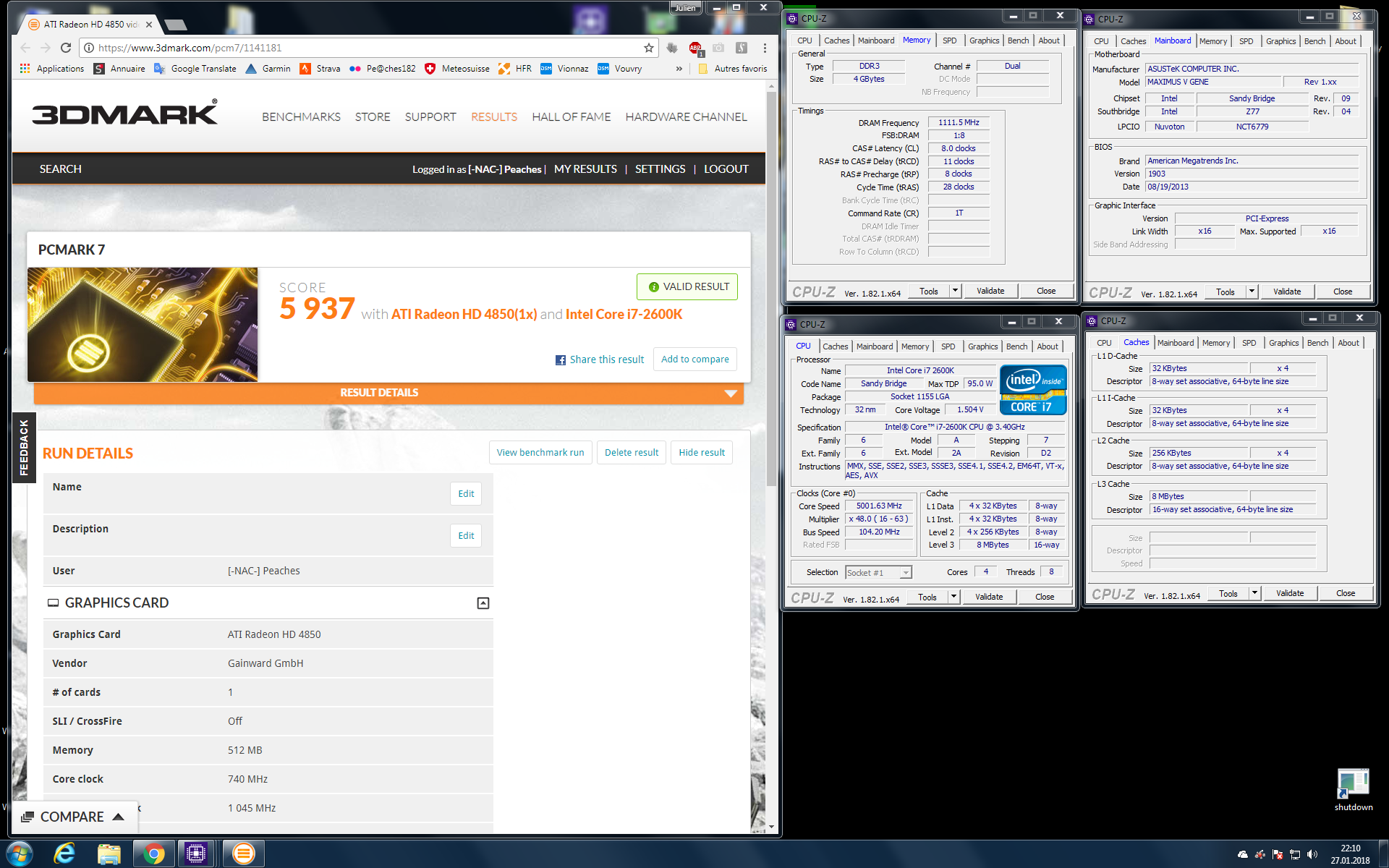Open the Garmin bookmark
The height and width of the screenshot is (868, 1389).
coord(268,69)
